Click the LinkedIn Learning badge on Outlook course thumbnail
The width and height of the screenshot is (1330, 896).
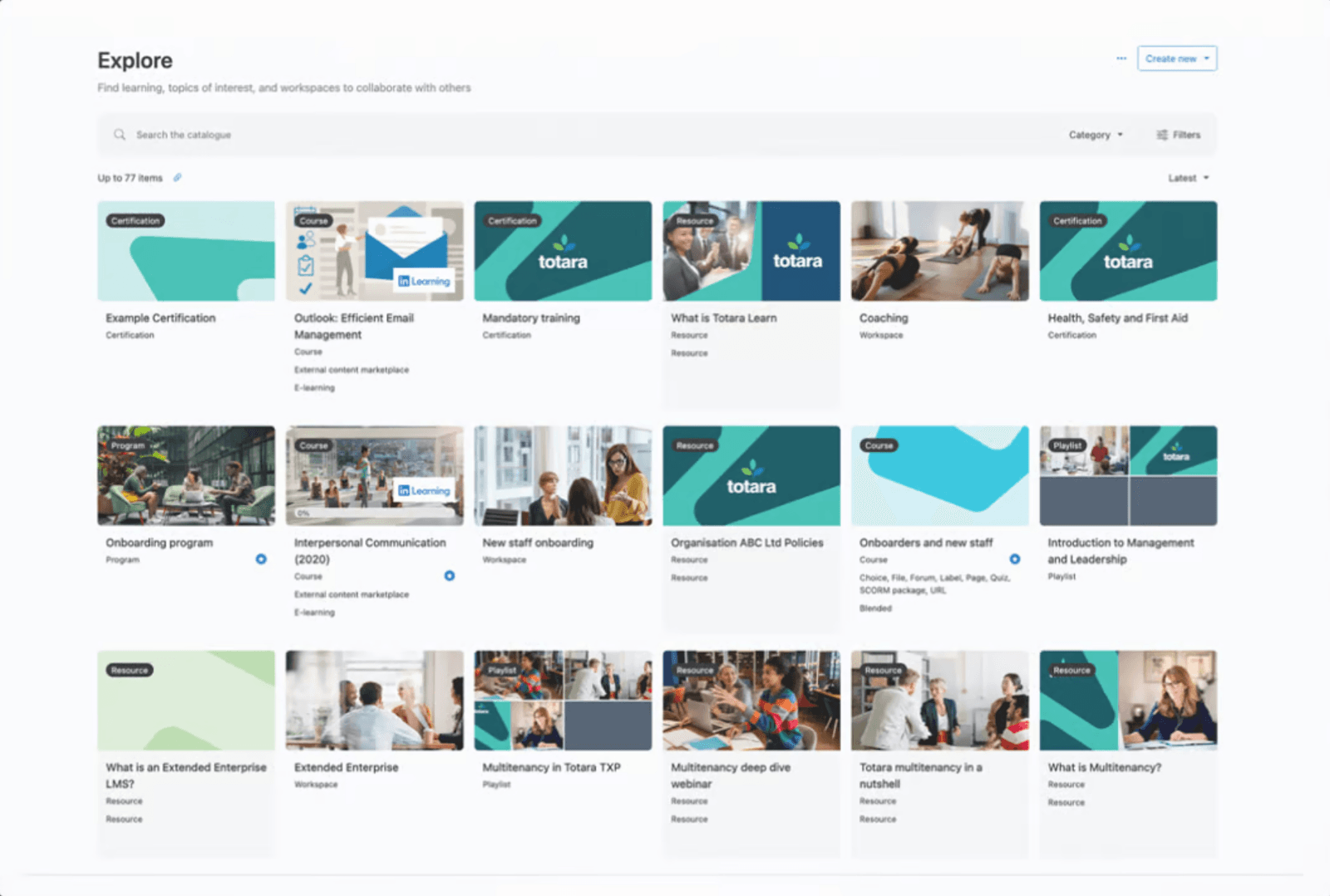point(424,281)
